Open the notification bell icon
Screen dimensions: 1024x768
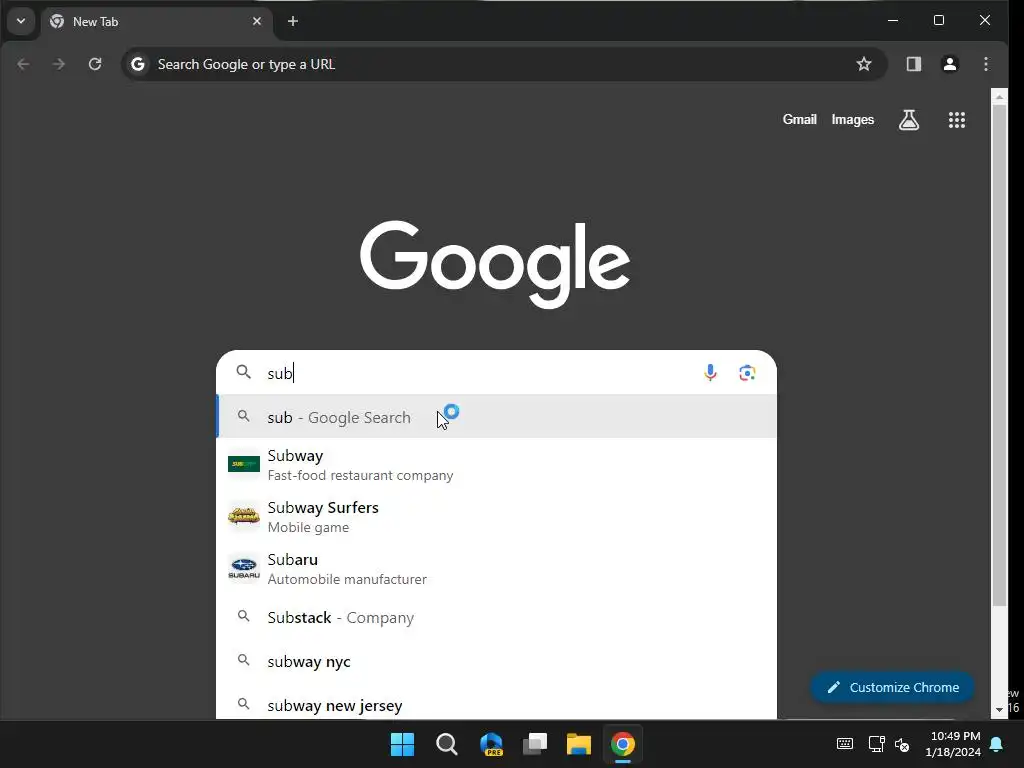997,744
